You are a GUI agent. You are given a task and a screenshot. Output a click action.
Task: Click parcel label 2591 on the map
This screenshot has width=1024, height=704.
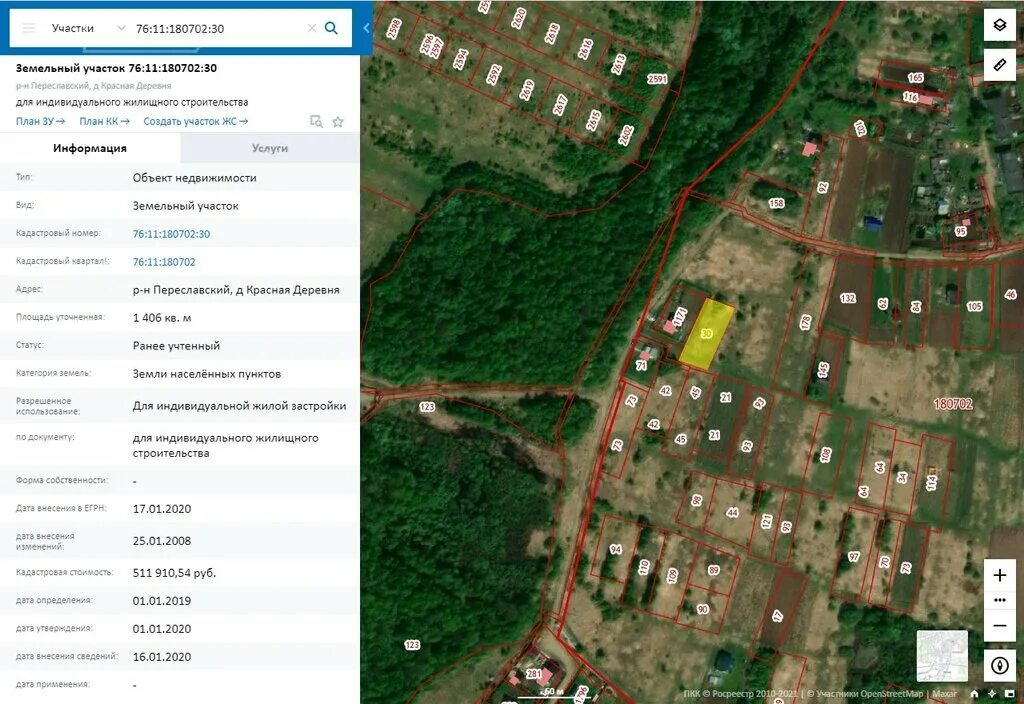pos(657,79)
